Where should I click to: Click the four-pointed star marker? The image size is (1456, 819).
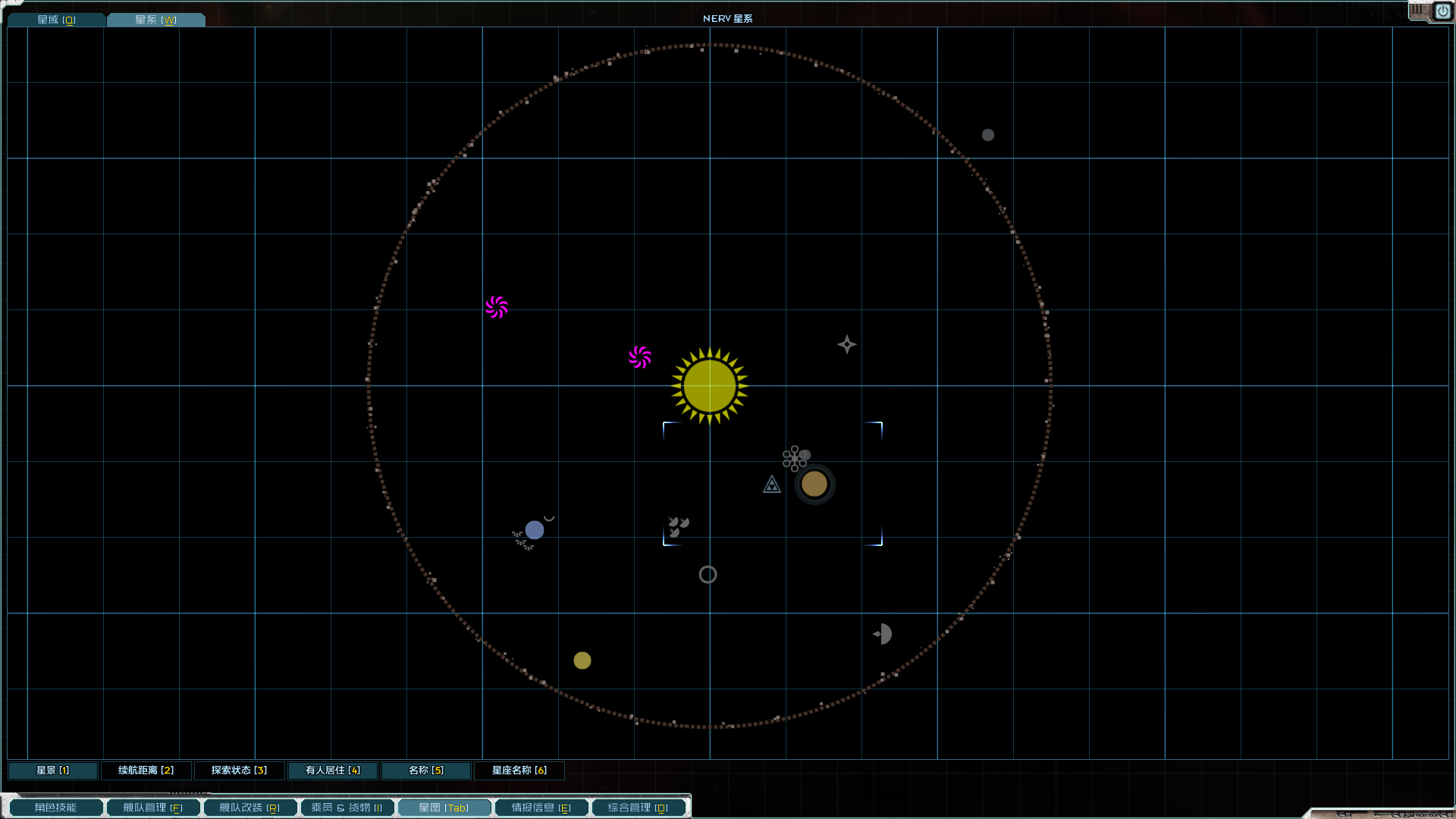(847, 344)
